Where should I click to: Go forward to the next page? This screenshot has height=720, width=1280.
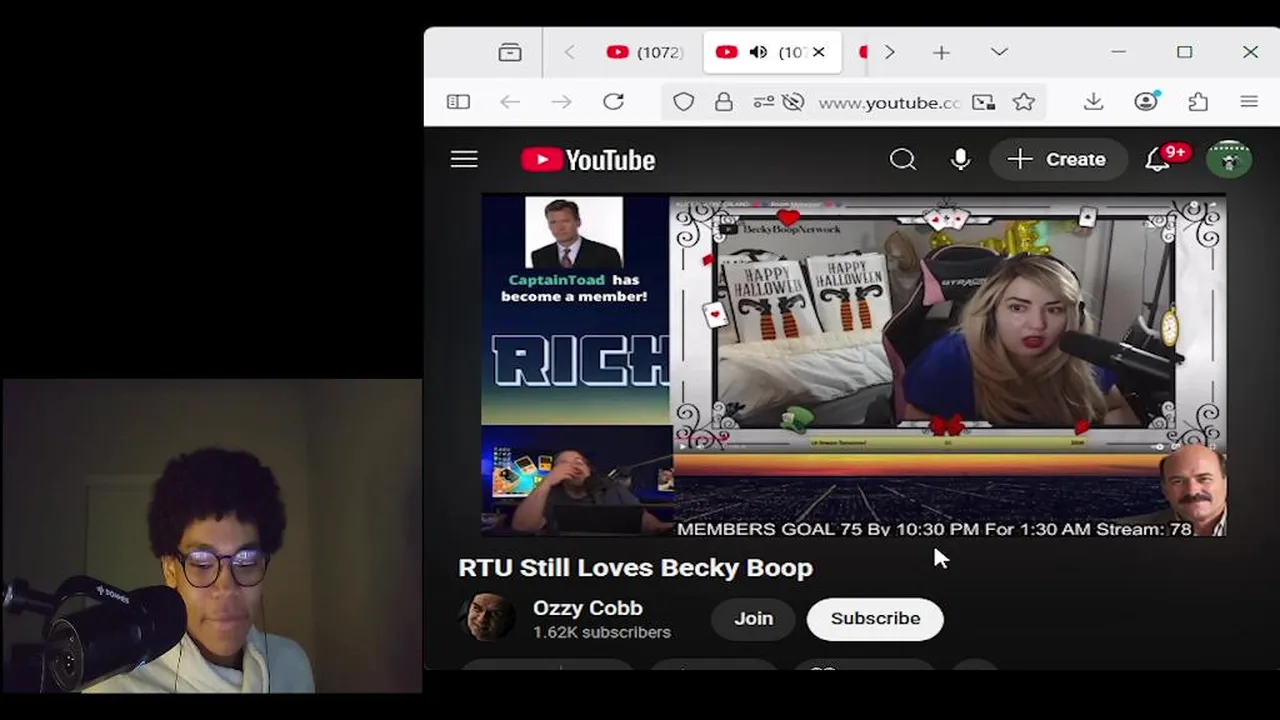tap(562, 102)
